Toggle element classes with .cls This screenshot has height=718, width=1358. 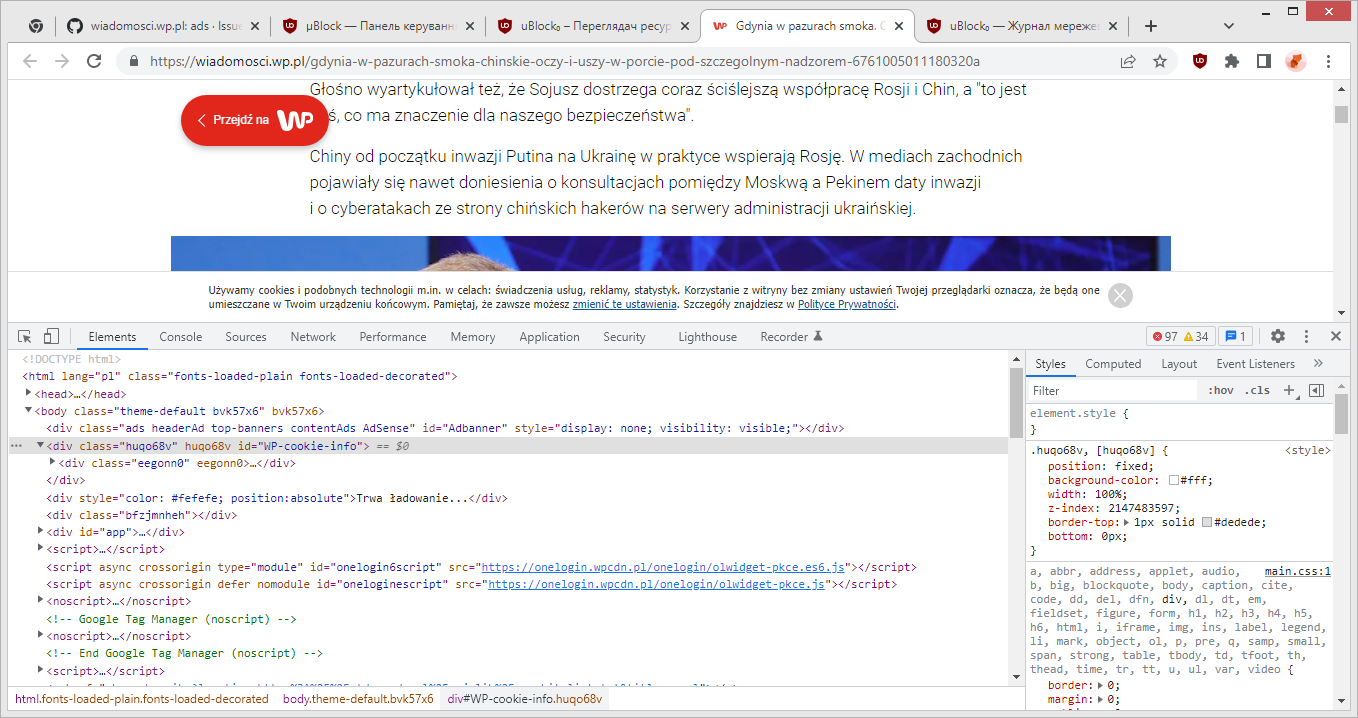1258,389
